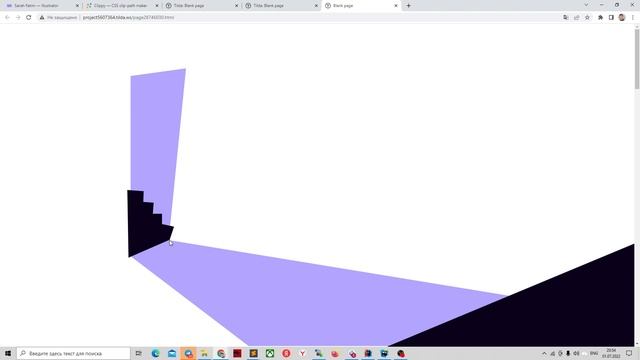The height and width of the screenshot is (360, 640).
Task: Open the volume control in the tray
Action: click(576, 353)
